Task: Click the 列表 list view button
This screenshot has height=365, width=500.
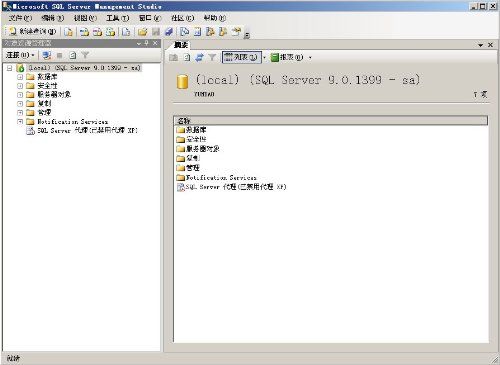Action: tap(242, 57)
